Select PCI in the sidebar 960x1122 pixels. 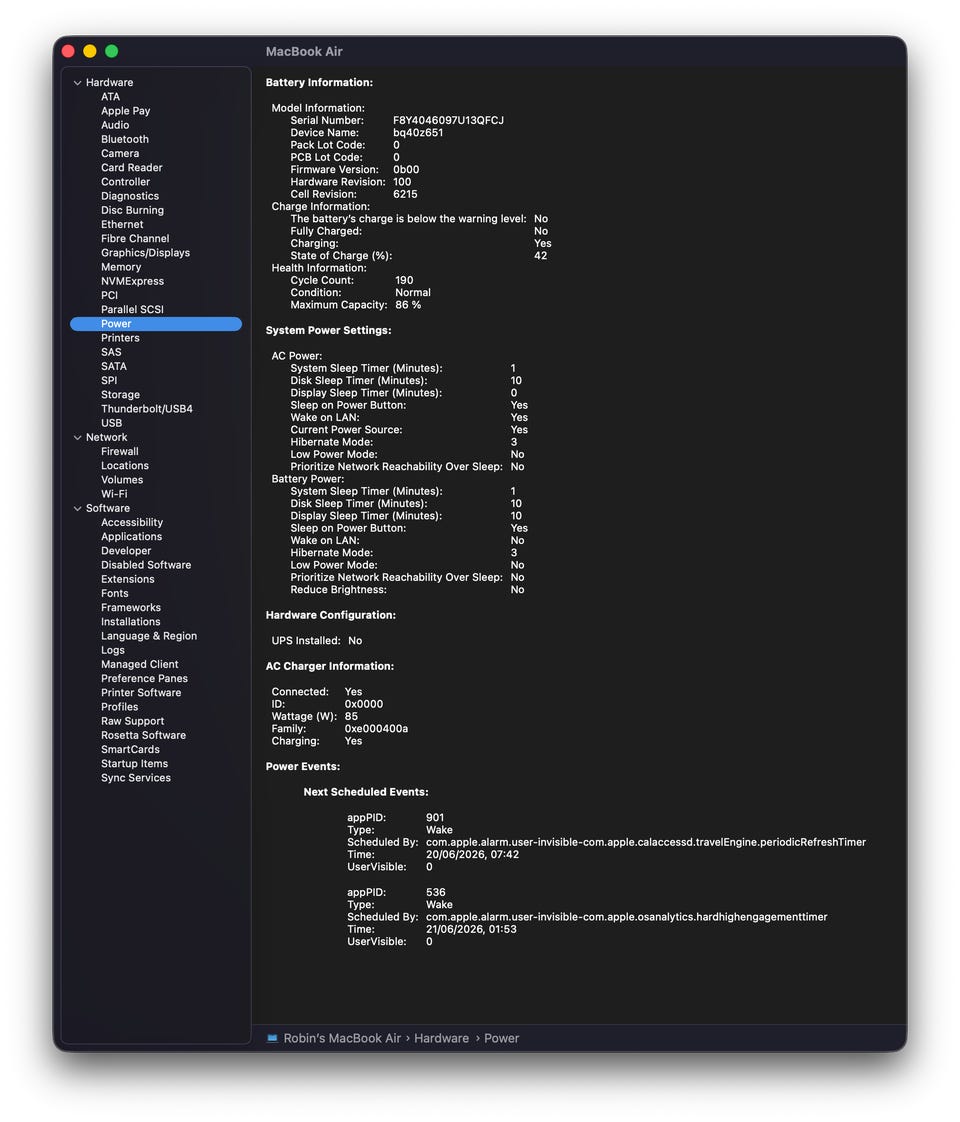109,296
